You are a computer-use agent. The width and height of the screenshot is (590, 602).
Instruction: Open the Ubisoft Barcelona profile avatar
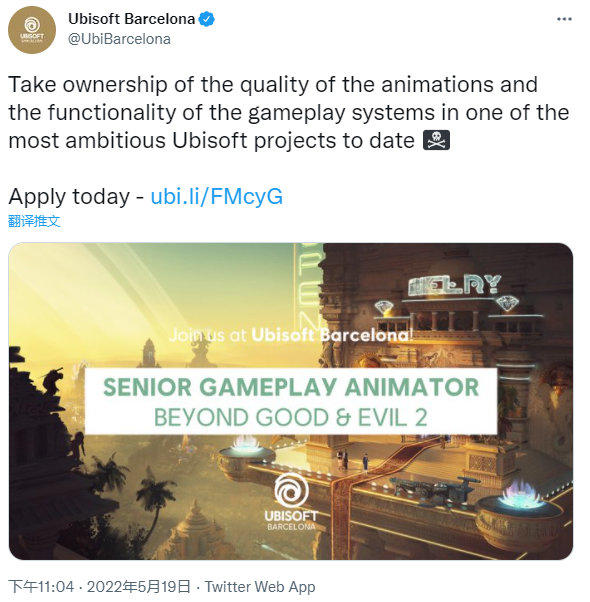pos(32,30)
